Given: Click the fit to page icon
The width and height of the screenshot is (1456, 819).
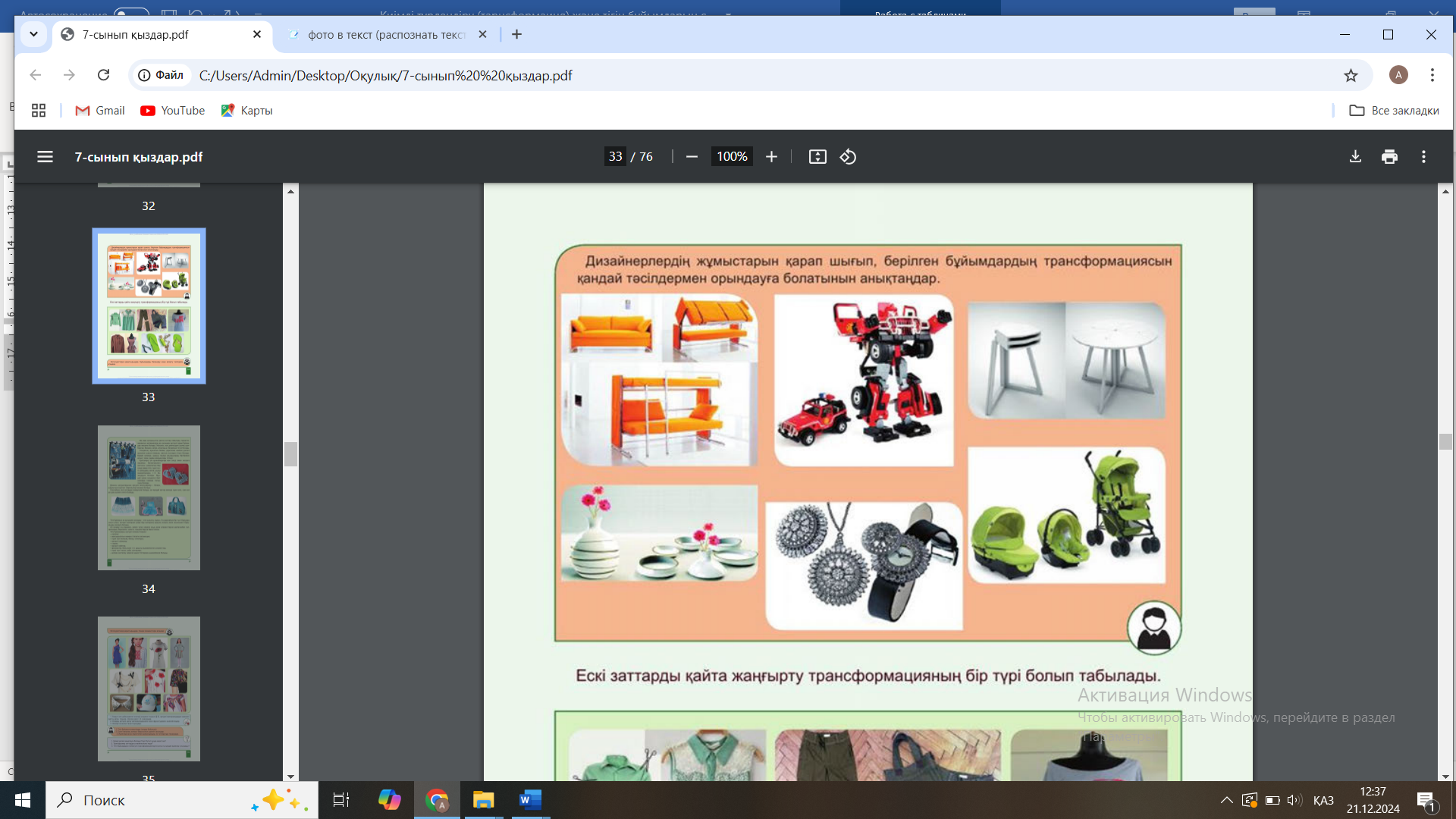Looking at the screenshot, I should [x=817, y=157].
